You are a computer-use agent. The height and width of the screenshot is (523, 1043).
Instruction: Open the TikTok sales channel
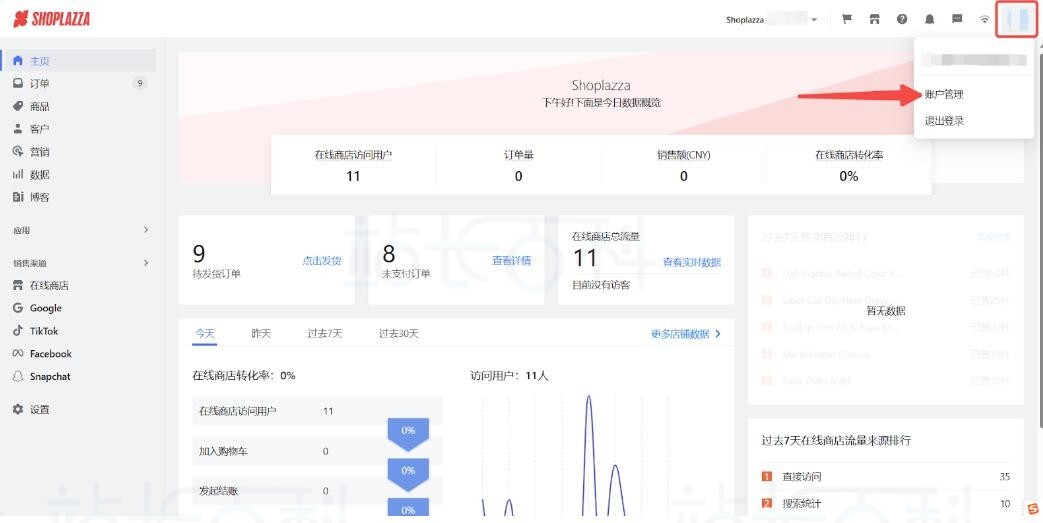pos(78,331)
